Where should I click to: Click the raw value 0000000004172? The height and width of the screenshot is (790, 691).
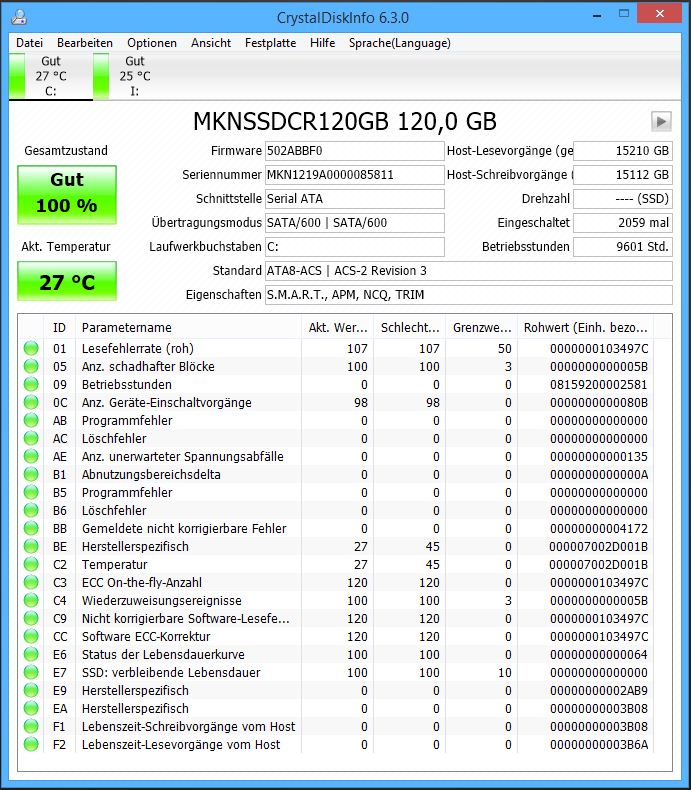click(598, 529)
